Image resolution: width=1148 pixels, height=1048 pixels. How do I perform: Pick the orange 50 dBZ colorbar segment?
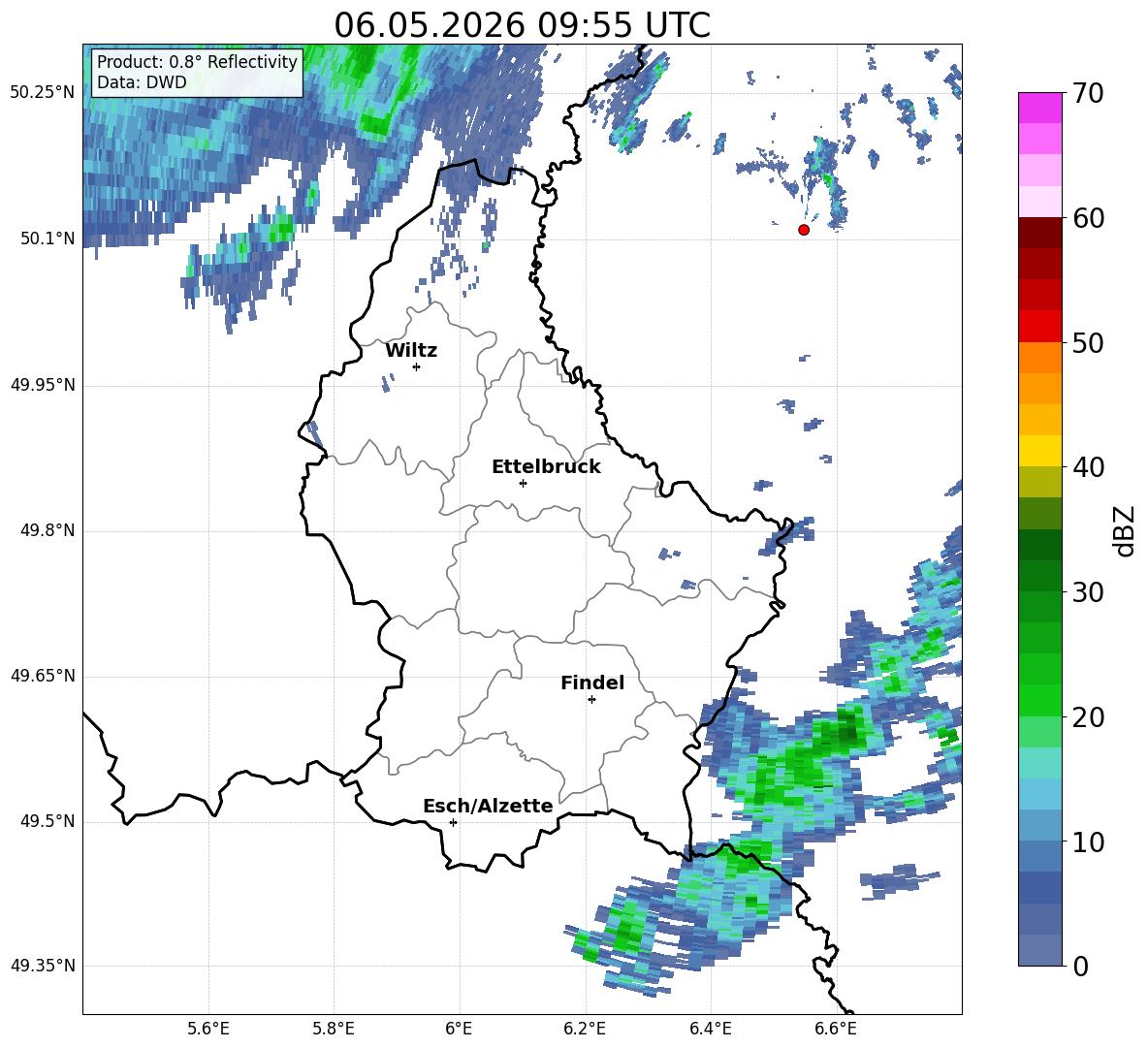point(1039,358)
